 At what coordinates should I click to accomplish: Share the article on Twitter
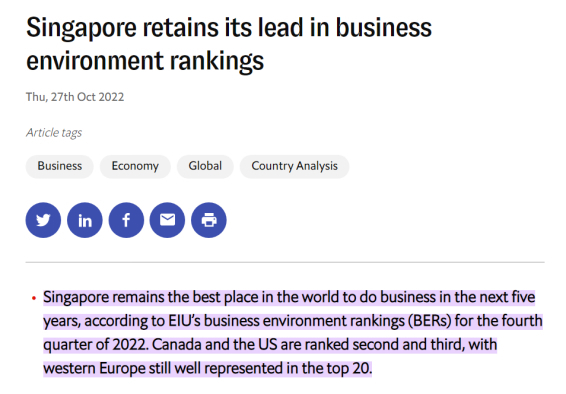coord(43,220)
